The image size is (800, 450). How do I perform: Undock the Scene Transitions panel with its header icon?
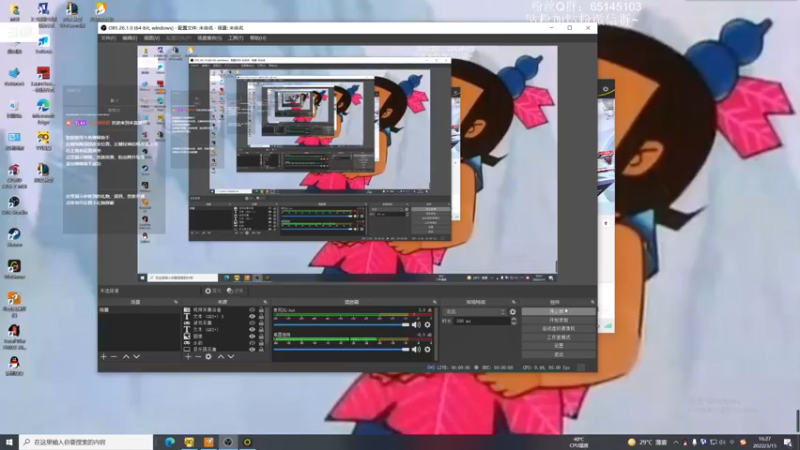[x=514, y=302]
